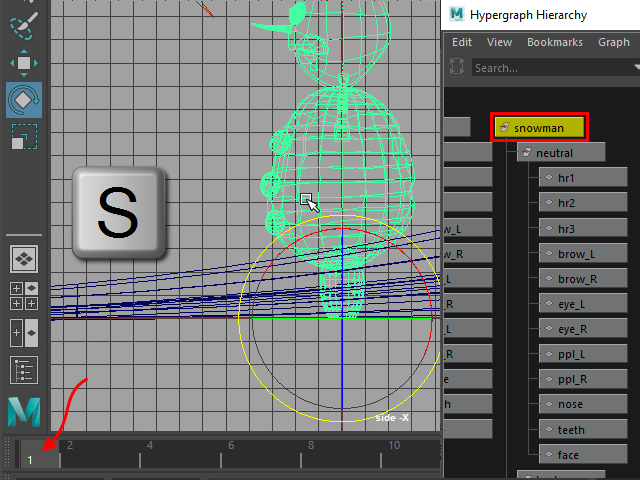
Task: Switch to four view panel layout
Action: click(x=23, y=295)
